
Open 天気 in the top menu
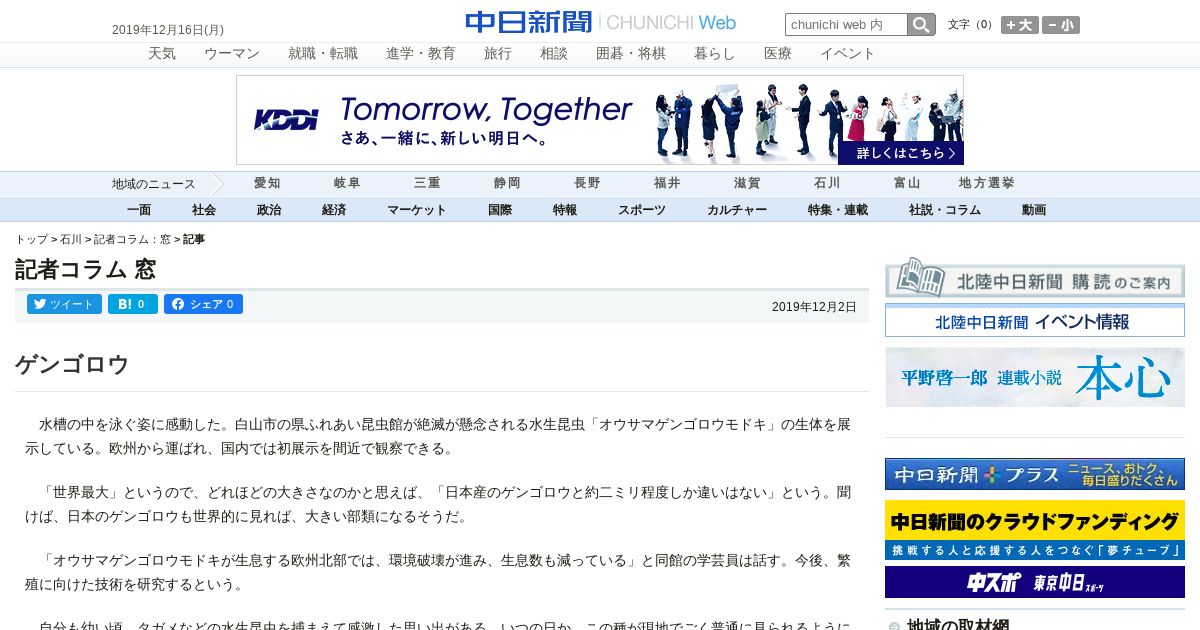pos(162,54)
